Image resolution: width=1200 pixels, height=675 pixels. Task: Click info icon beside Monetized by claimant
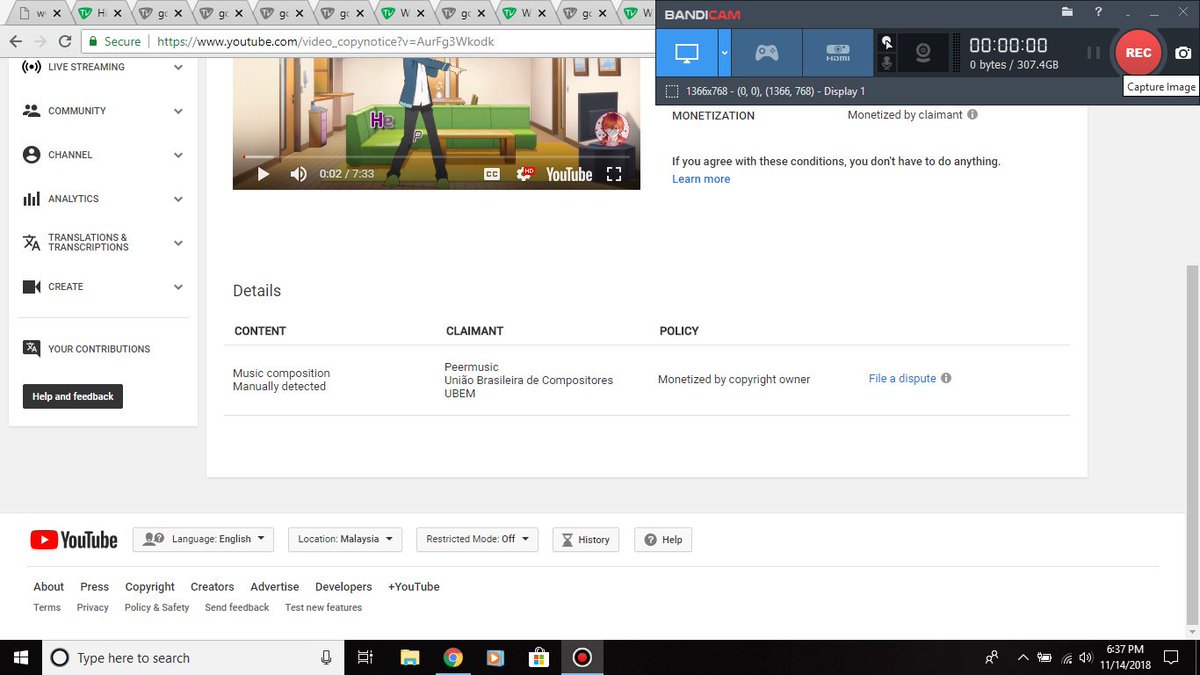tap(972, 115)
